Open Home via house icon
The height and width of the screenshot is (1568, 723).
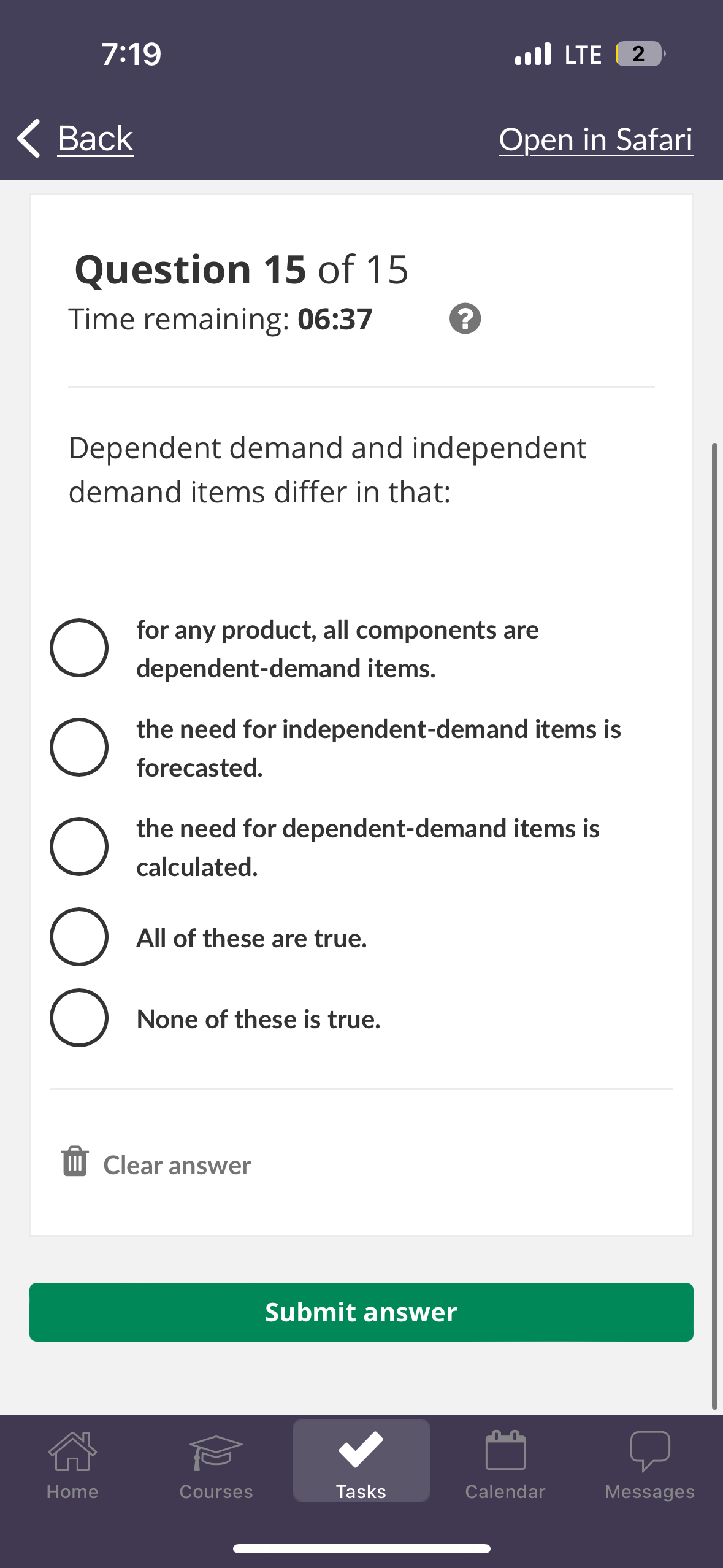pyautogui.click(x=72, y=1451)
